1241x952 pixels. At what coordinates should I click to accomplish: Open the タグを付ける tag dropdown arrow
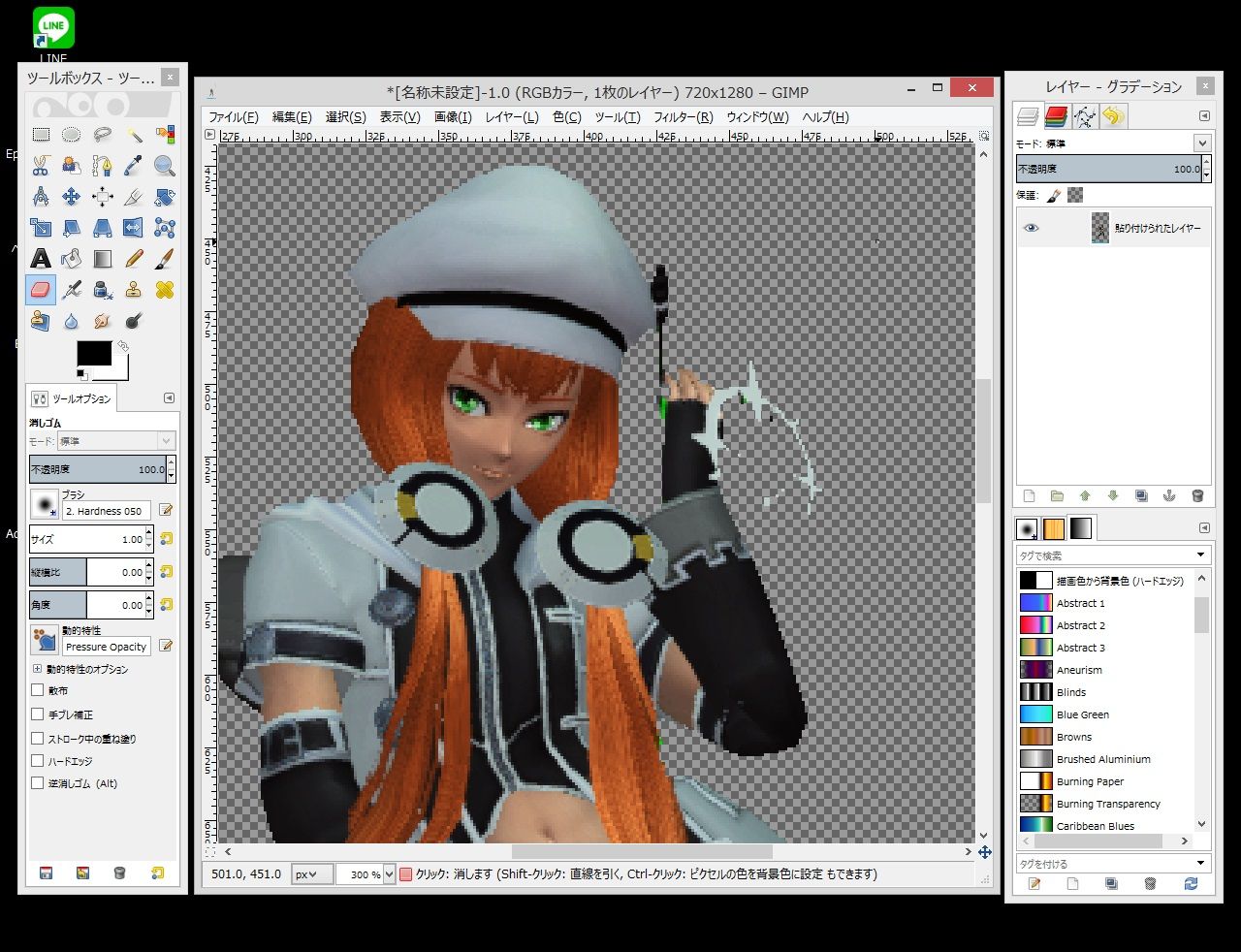pyautogui.click(x=1201, y=863)
